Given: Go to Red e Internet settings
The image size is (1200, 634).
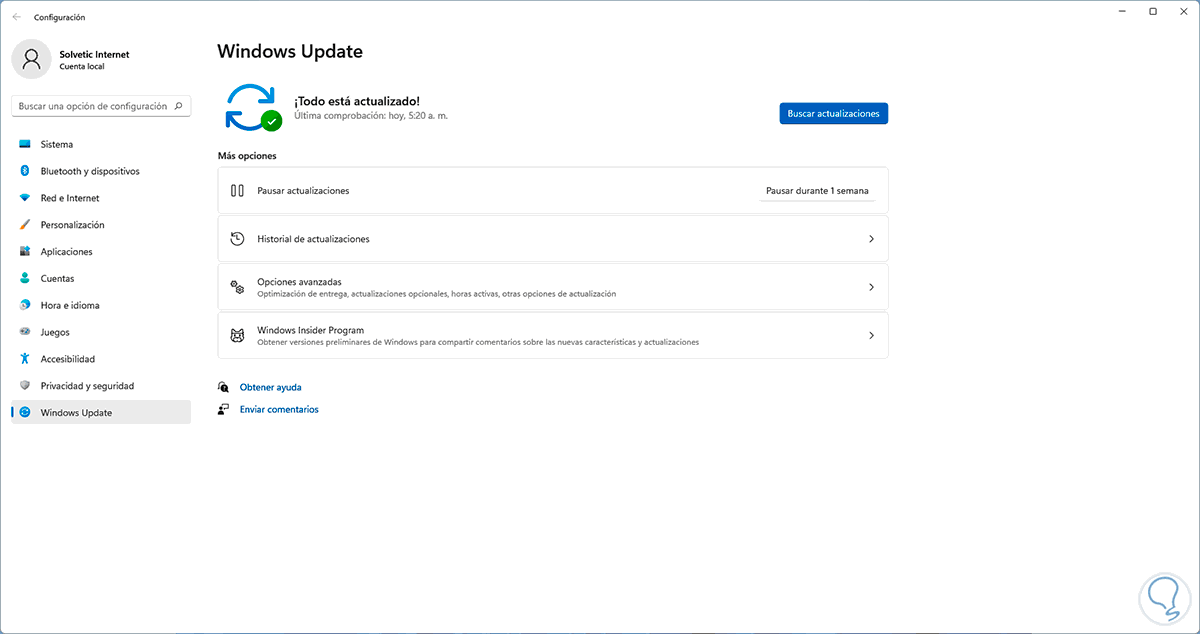Looking at the screenshot, I should pos(101,198).
